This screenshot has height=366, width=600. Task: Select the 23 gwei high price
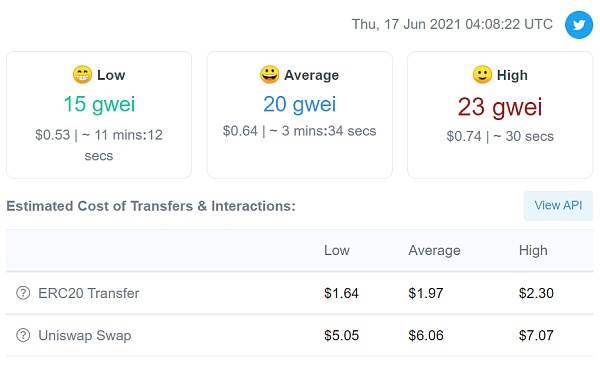(x=500, y=107)
